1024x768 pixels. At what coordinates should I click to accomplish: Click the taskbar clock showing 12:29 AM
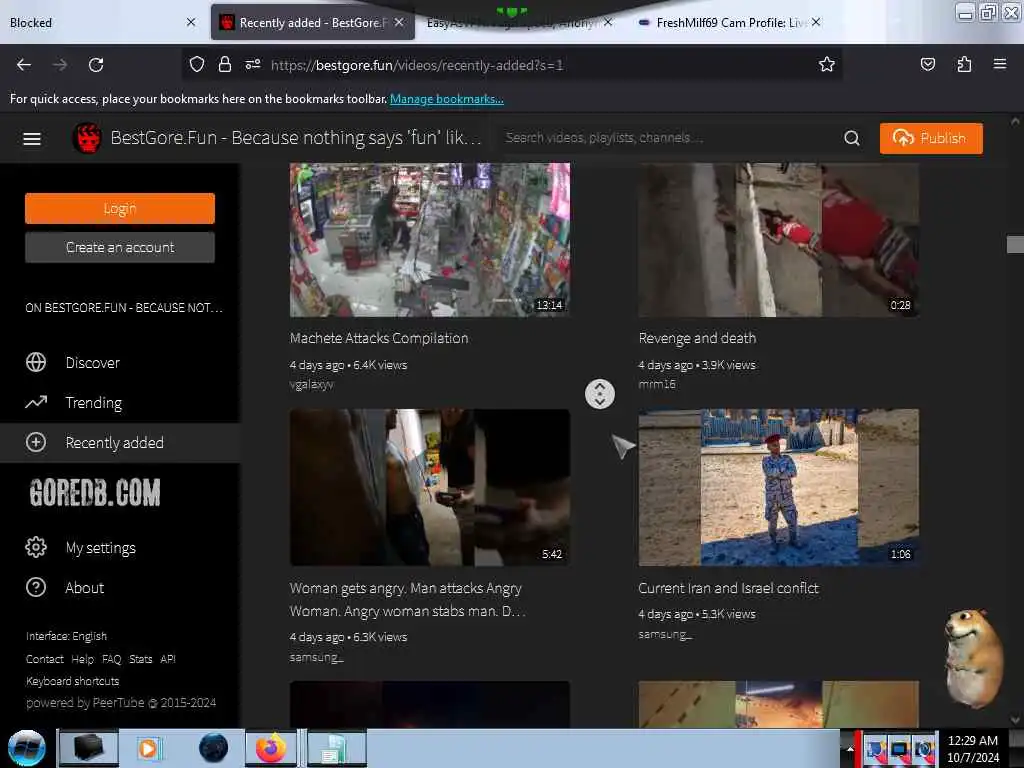point(972,748)
